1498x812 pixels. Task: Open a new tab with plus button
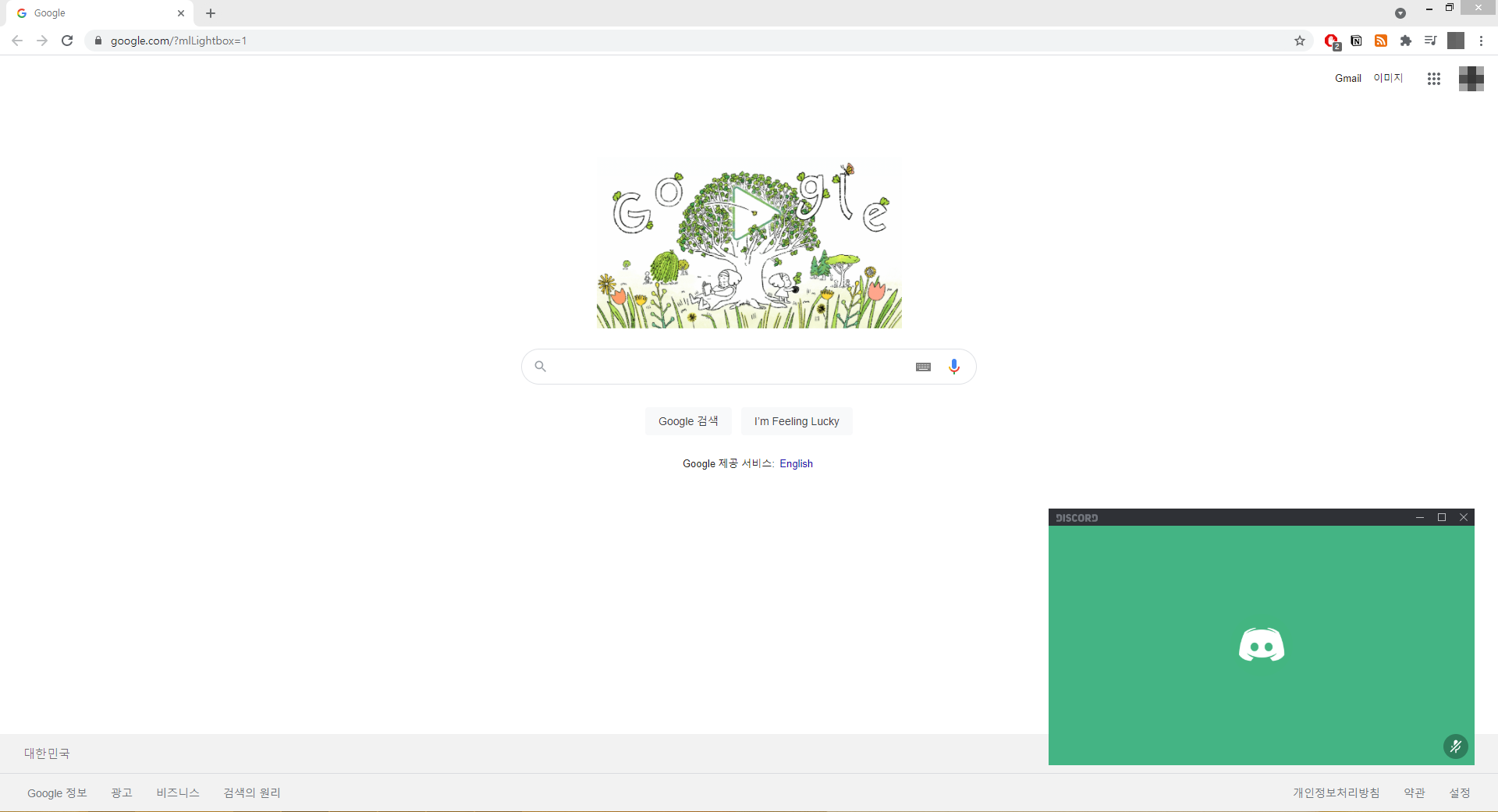[x=211, y=13]
